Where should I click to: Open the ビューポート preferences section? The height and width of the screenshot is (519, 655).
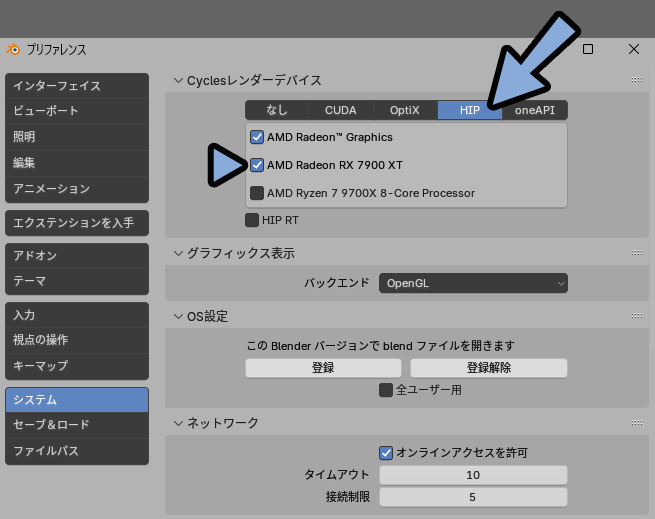(77, 111)
